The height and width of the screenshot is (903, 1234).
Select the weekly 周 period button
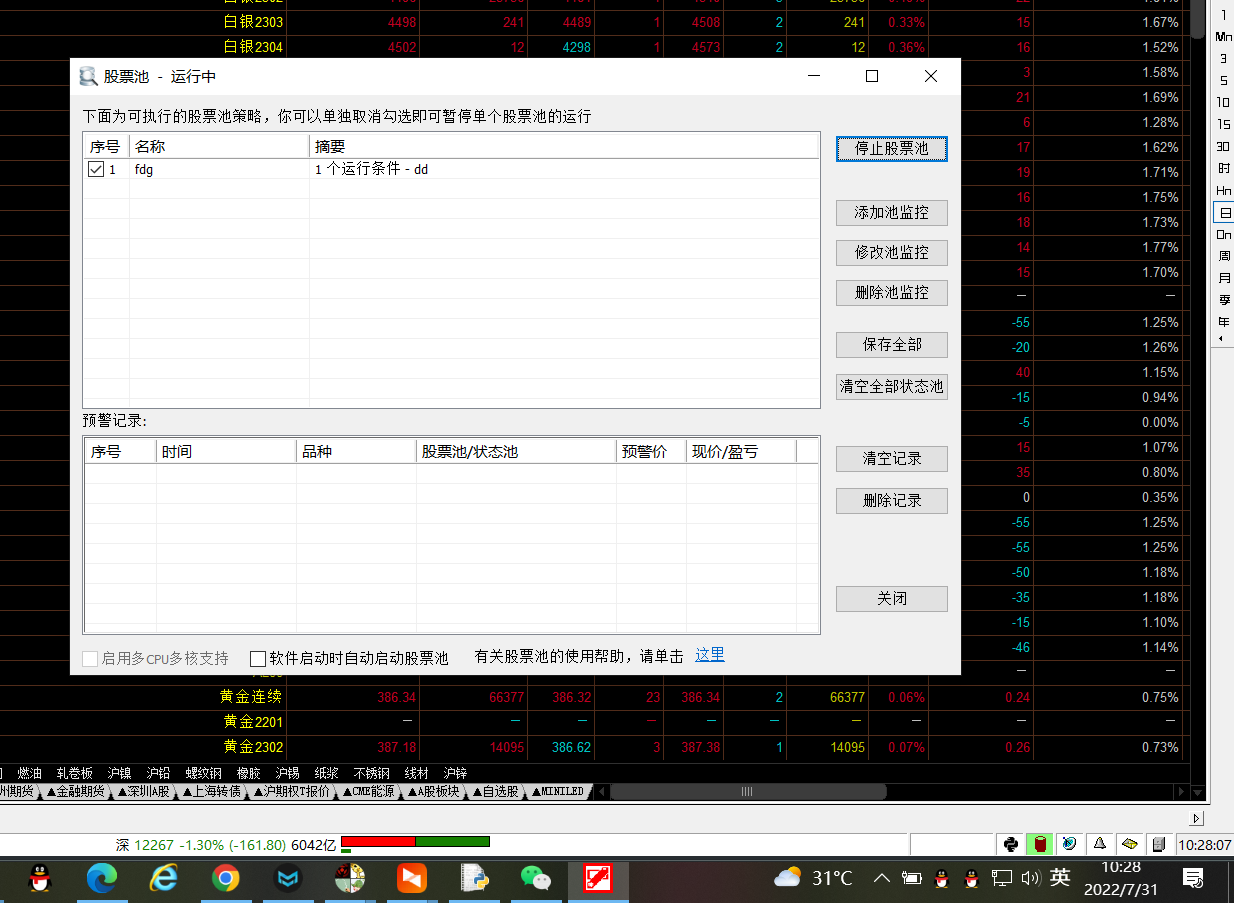(x=1224, y=256)
